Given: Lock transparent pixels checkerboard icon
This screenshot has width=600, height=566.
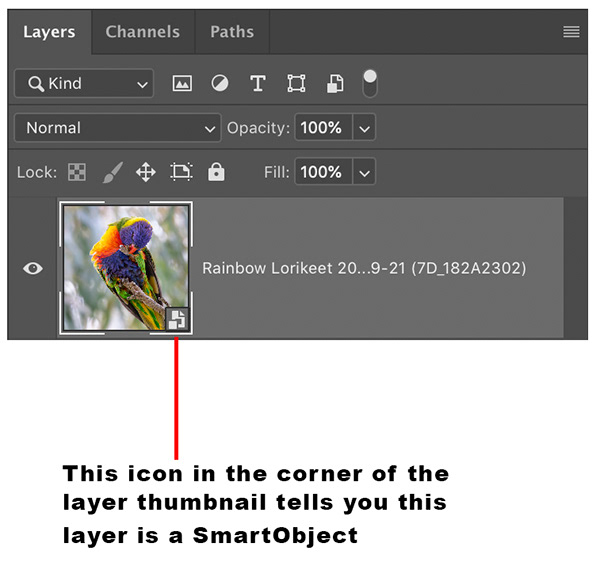Looking at the screenshot, I should (77, 172).
